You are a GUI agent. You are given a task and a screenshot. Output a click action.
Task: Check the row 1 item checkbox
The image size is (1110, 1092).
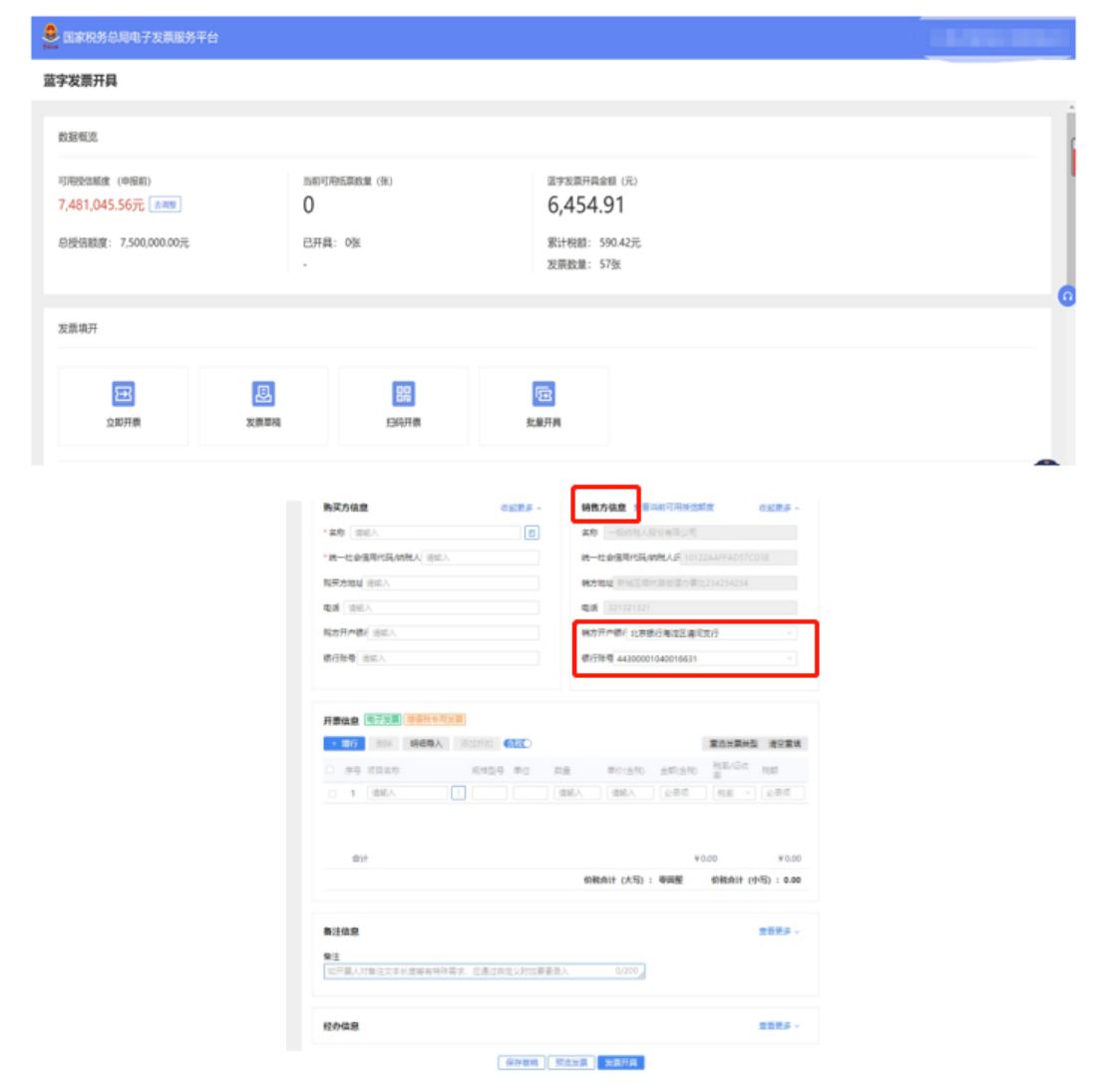click(x=332, y=794)
